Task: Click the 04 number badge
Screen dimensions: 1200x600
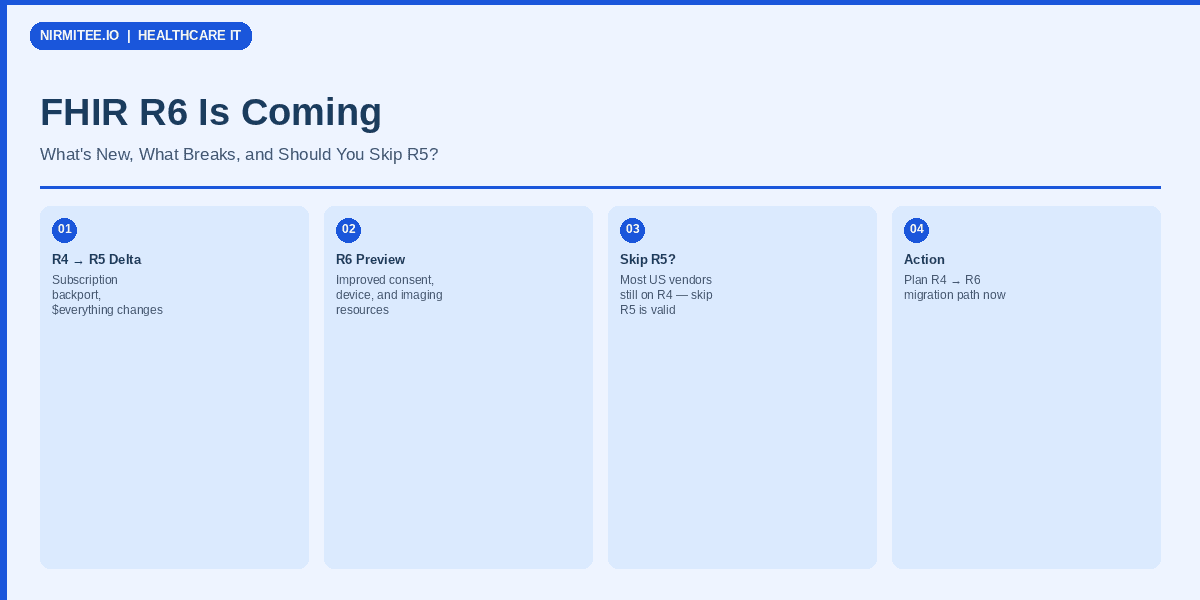Action: (916, 230)
